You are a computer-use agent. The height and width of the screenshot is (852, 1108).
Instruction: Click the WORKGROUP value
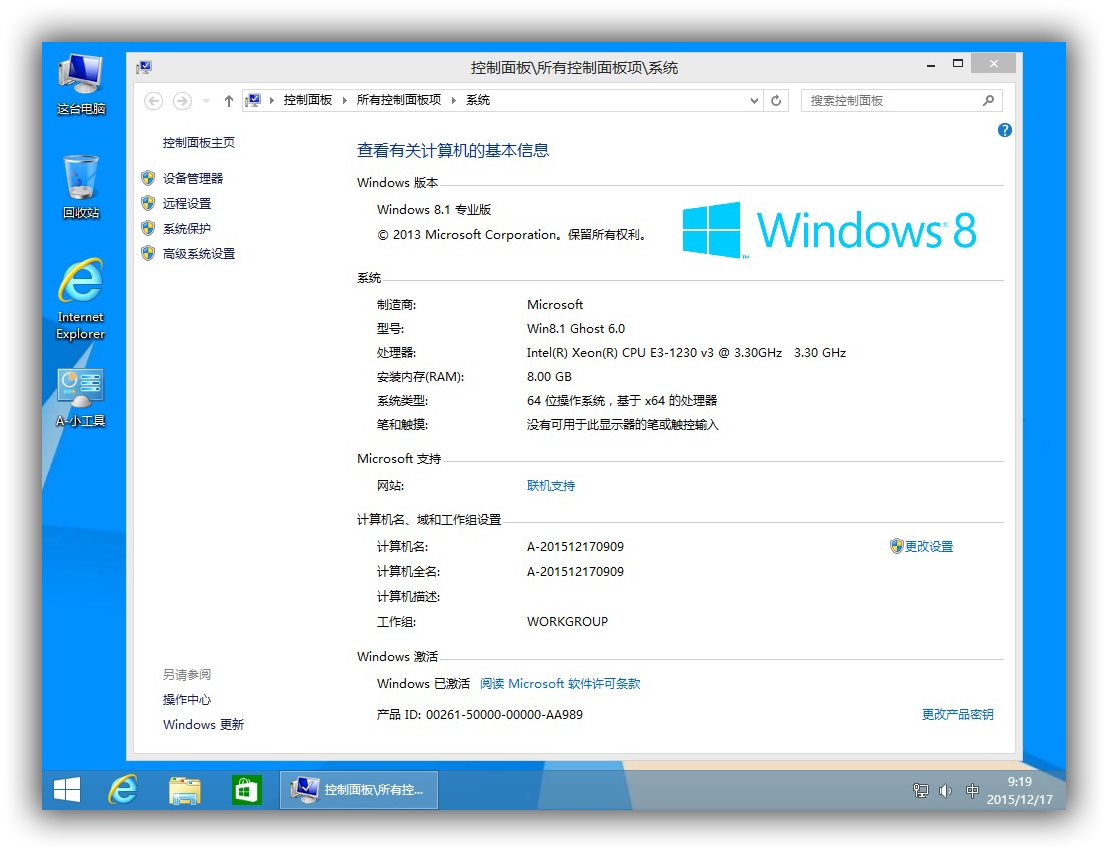click(567, 622)
